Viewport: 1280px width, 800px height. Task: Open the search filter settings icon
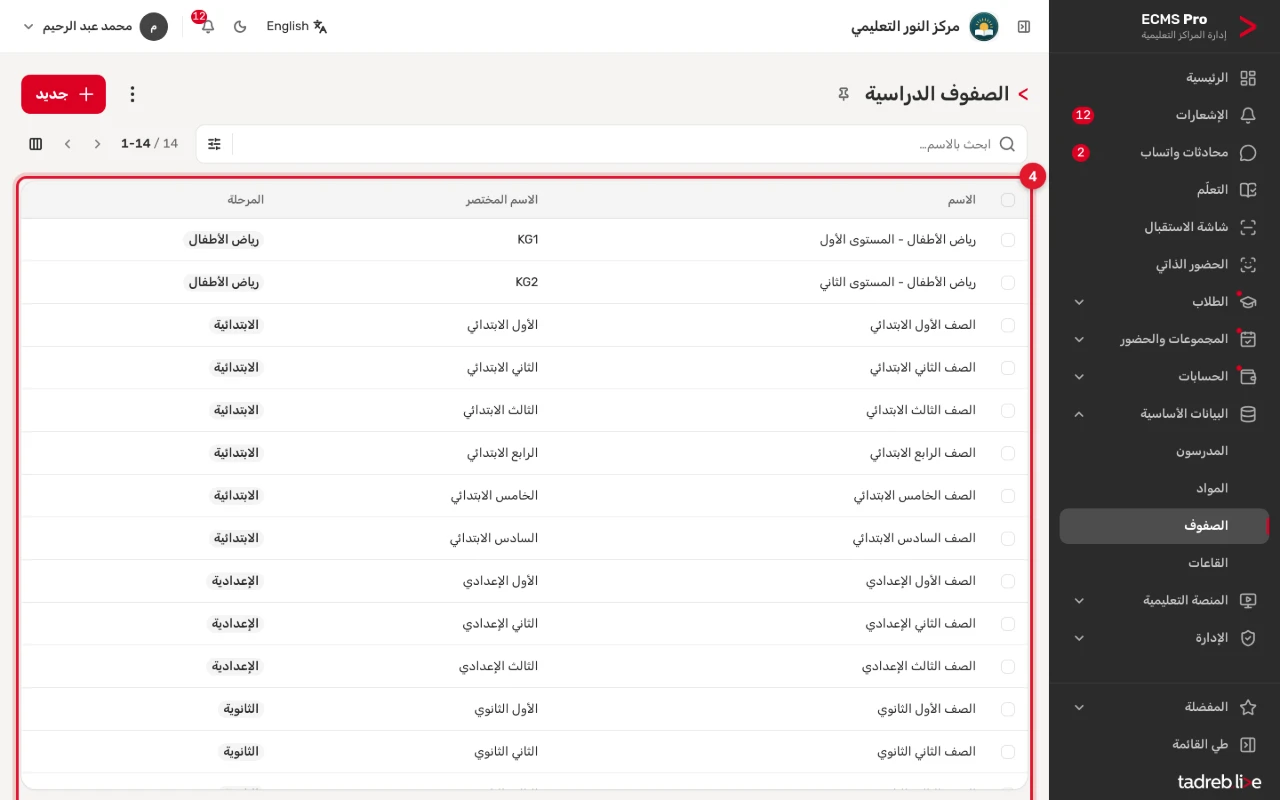pos(215,144)
